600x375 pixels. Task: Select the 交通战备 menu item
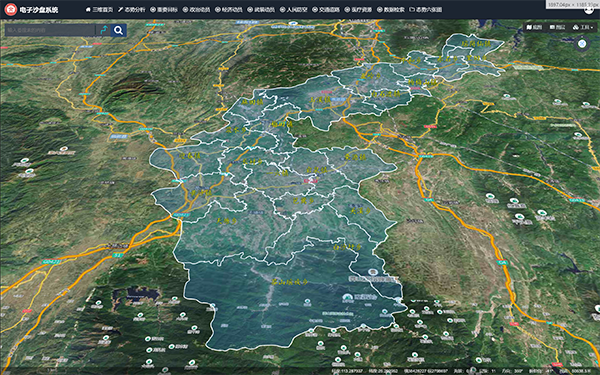(x=326, y=10)
